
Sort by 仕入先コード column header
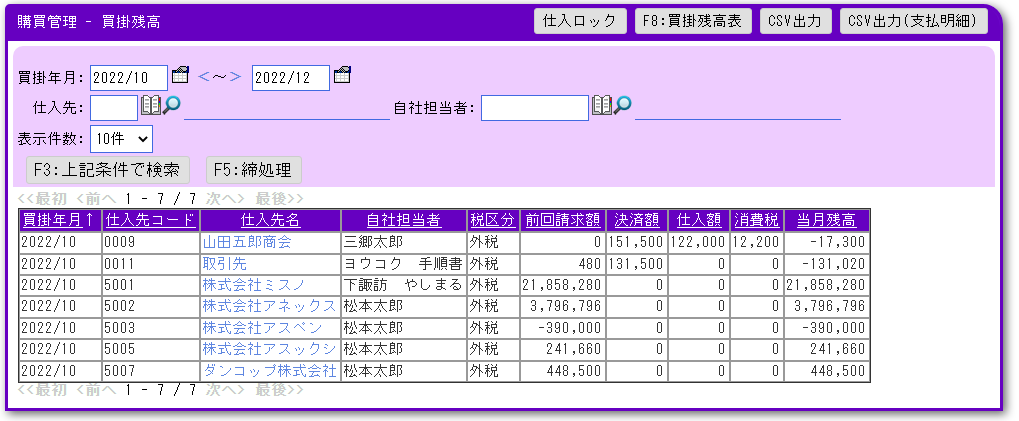(x=150, y=221)
